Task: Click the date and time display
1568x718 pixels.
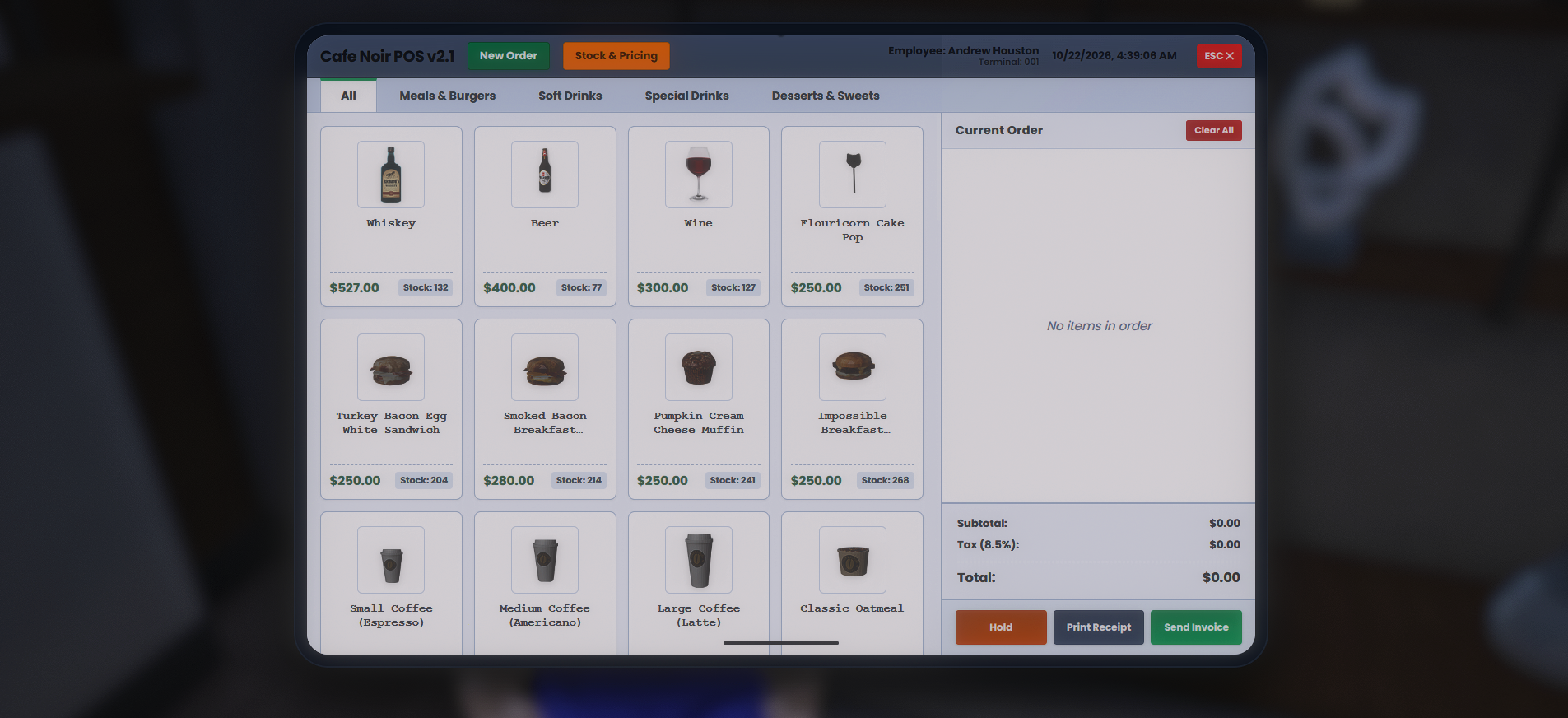Action: tap(1114, 55)
